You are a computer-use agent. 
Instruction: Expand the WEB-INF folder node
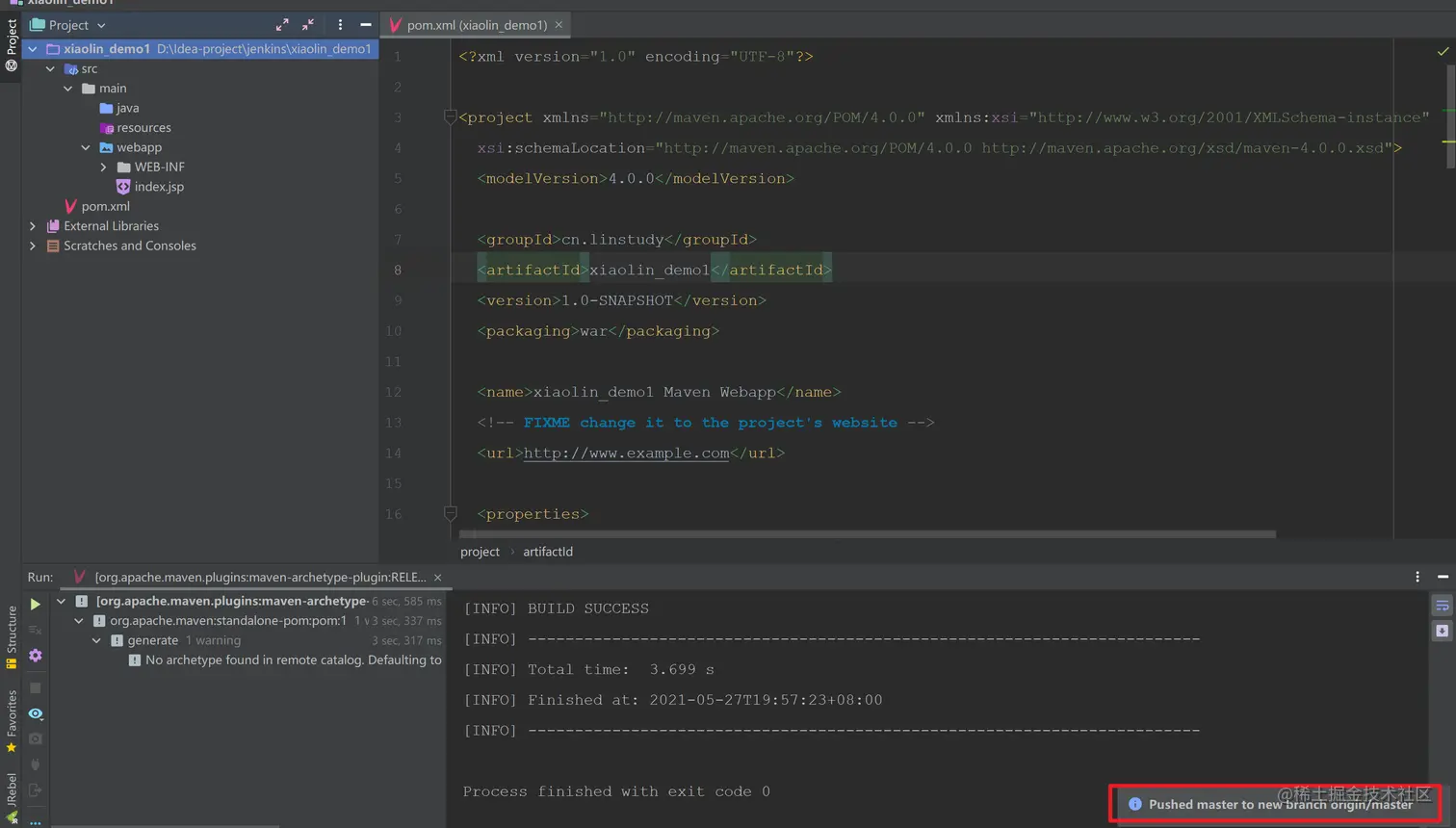tap(104, 168)
